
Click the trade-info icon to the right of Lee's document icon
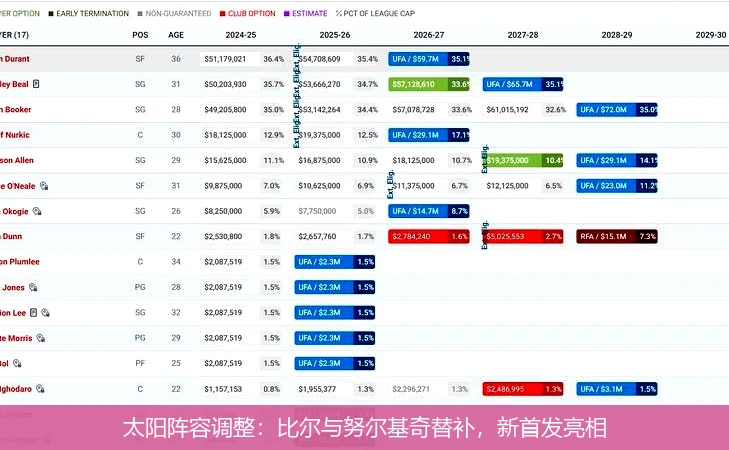click(x=45, y=312)
